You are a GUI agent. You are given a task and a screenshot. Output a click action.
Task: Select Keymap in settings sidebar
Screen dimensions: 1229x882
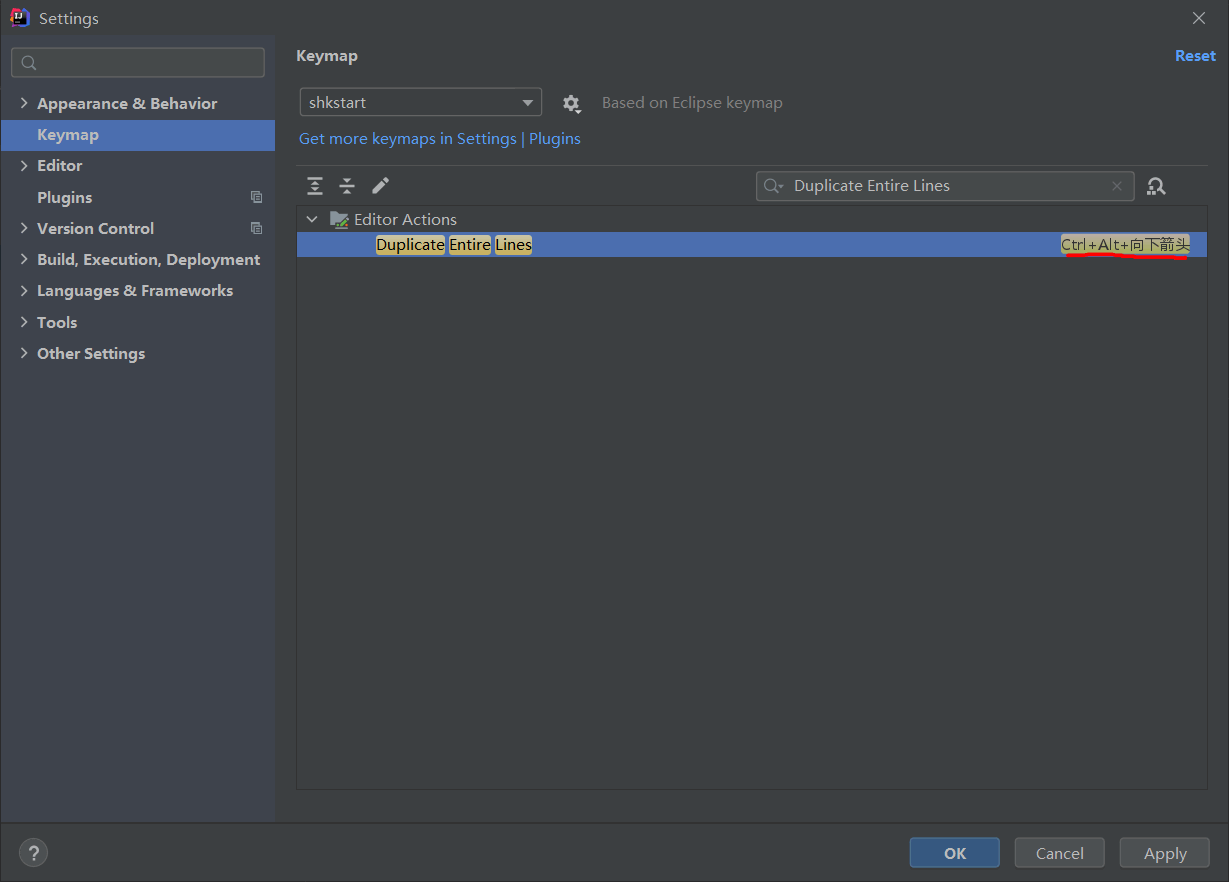tap(138, 135)
